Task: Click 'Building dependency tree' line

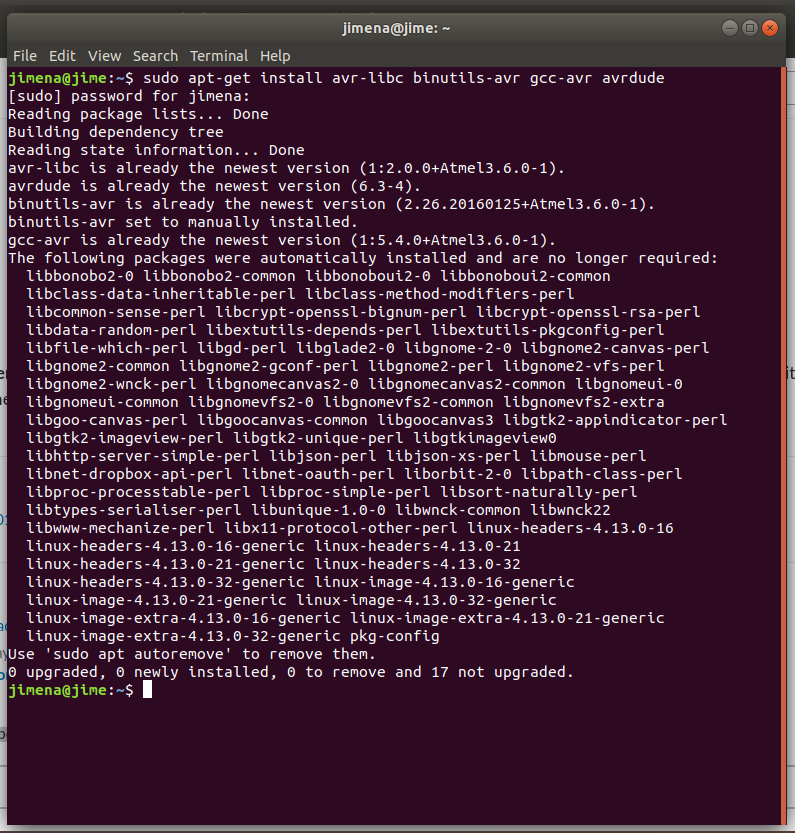Action: [116, 132]
